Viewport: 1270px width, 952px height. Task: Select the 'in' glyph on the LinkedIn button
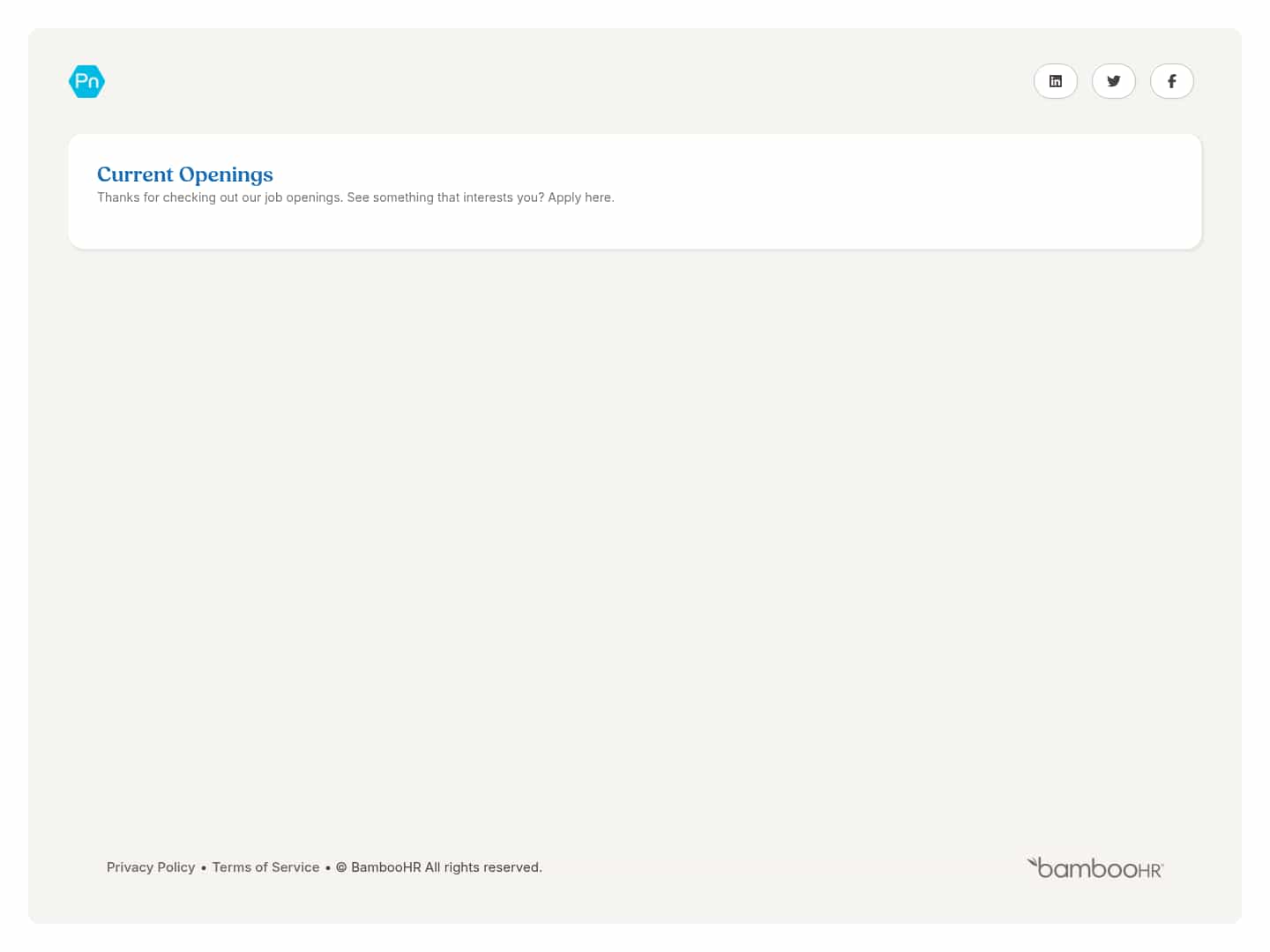(1056, 80)
